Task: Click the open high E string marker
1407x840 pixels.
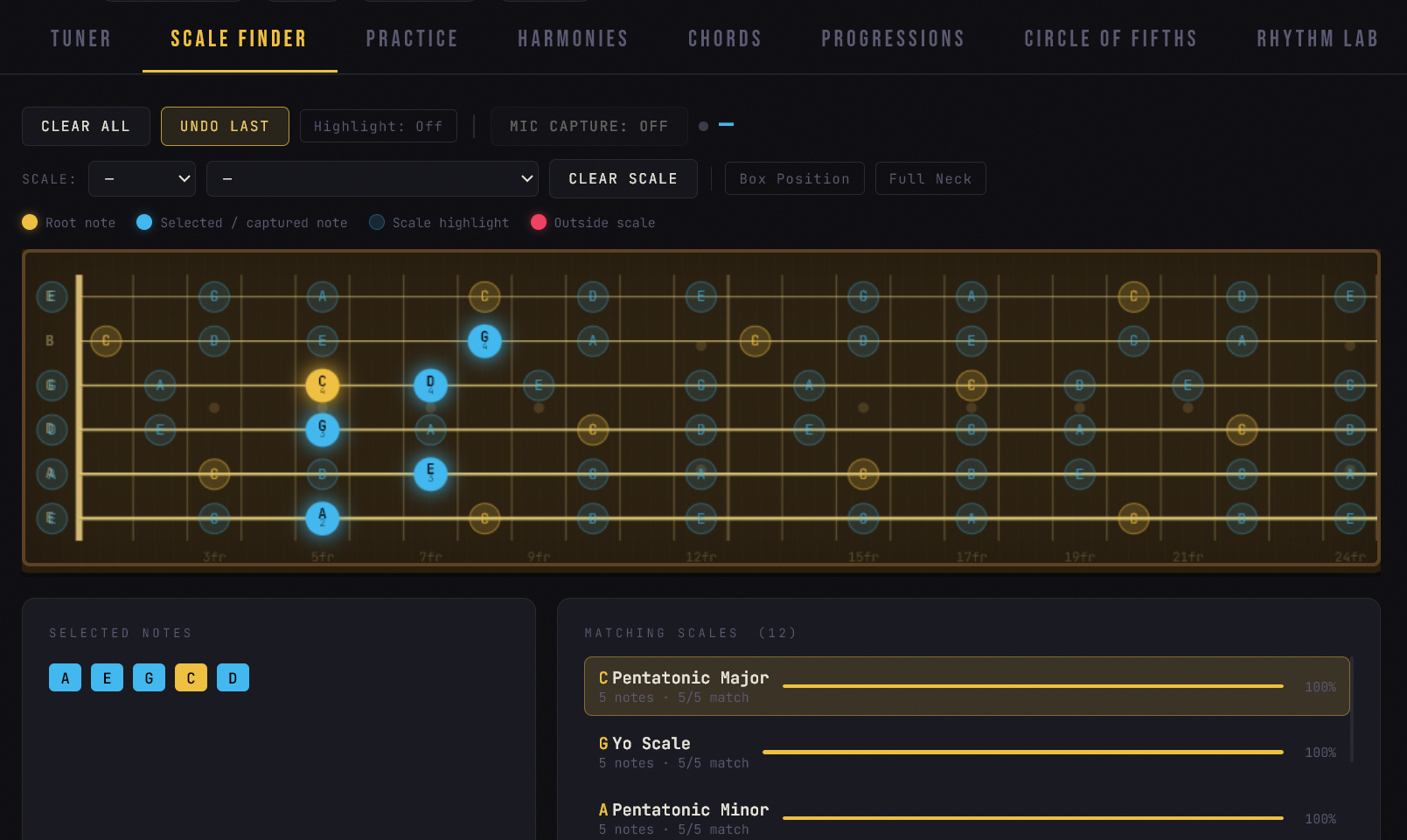Action: click(x=51, y=296)
